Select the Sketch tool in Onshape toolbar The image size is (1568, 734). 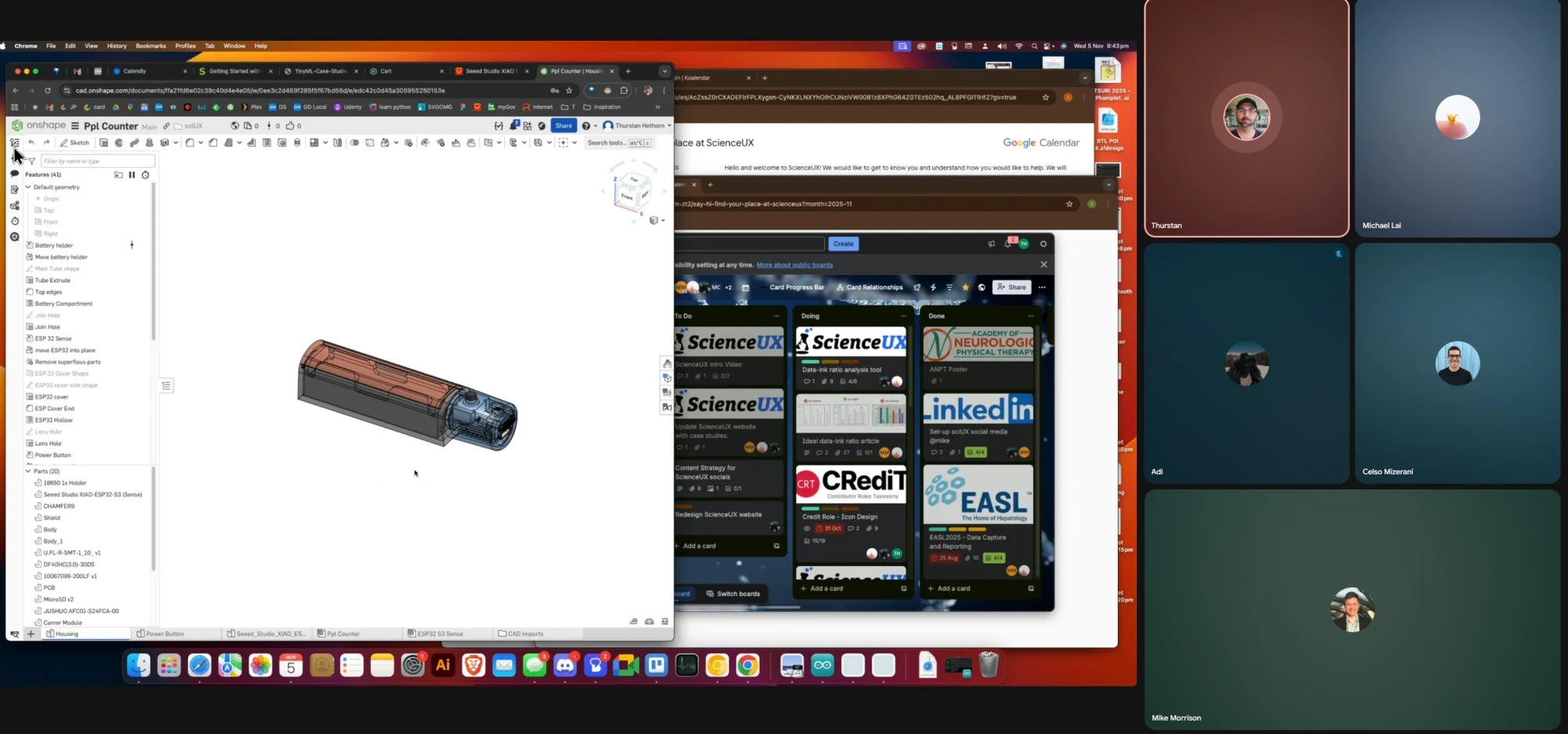point(75,143)
